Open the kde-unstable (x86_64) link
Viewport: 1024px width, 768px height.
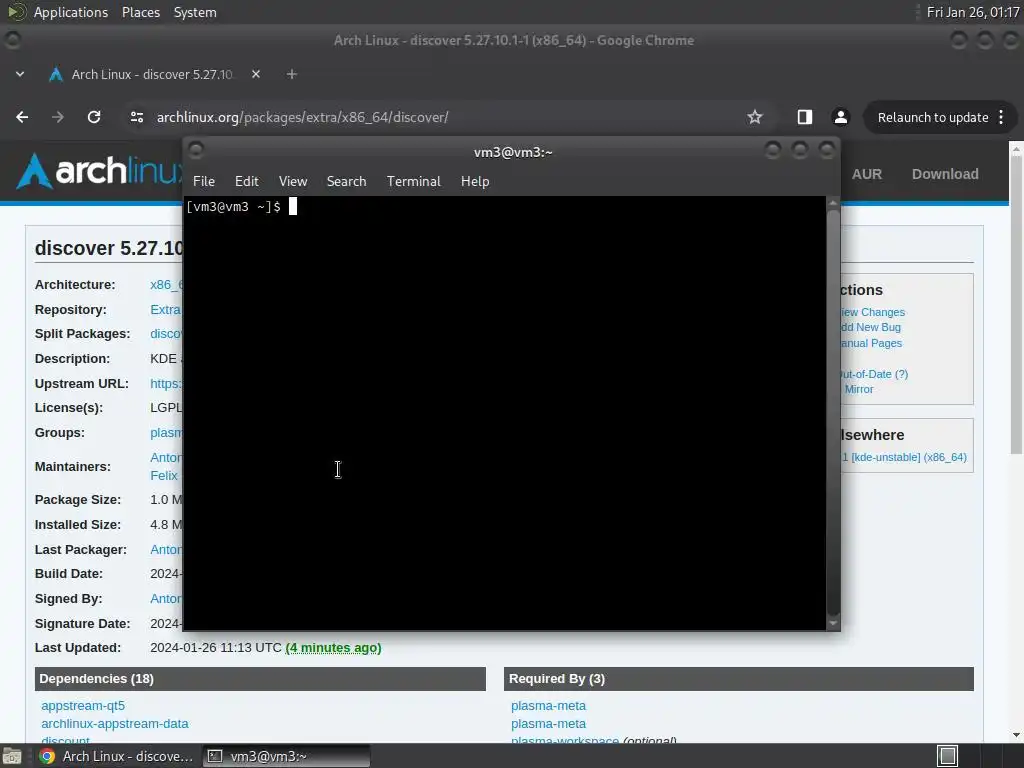click(904, 457)
